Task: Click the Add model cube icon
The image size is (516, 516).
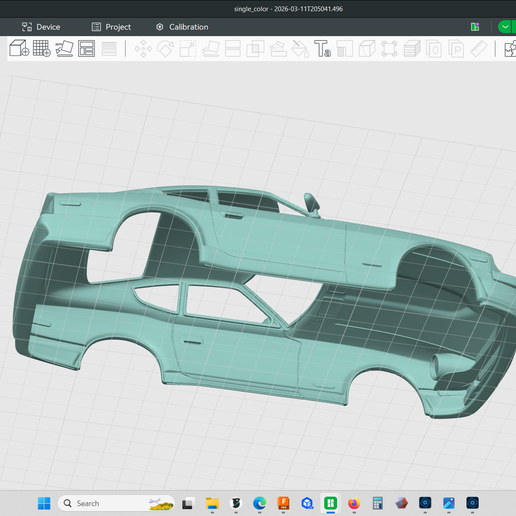Action: (x=19, y=49)
